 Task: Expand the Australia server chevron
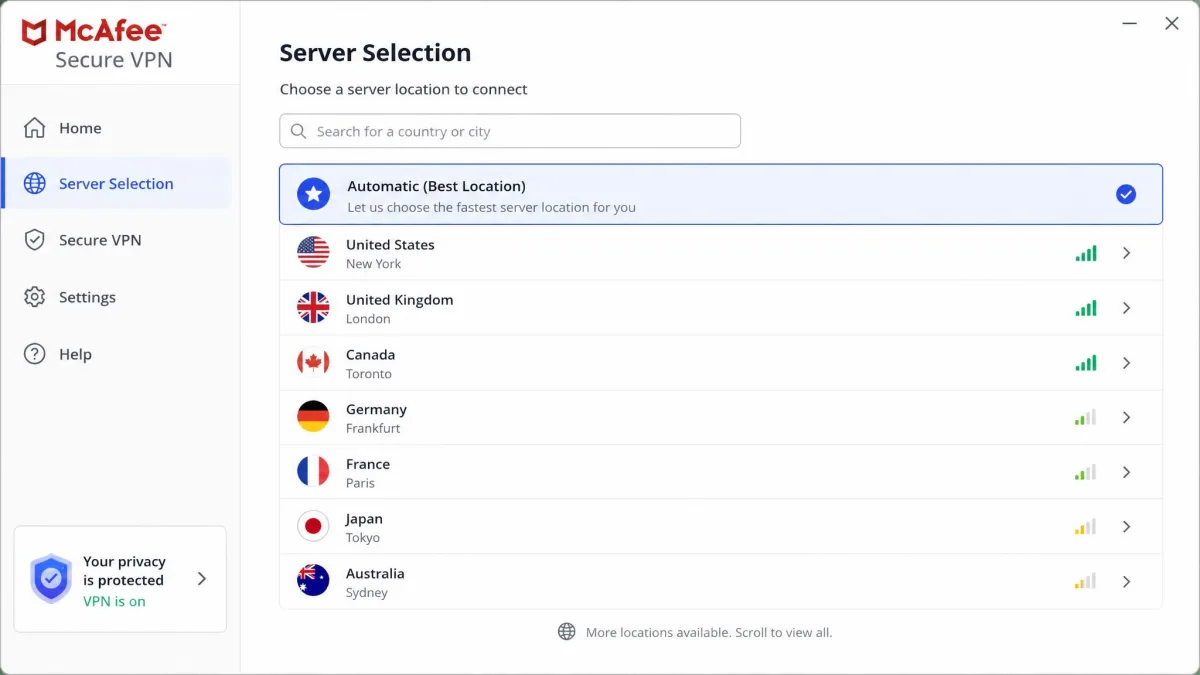[1126, 581]
